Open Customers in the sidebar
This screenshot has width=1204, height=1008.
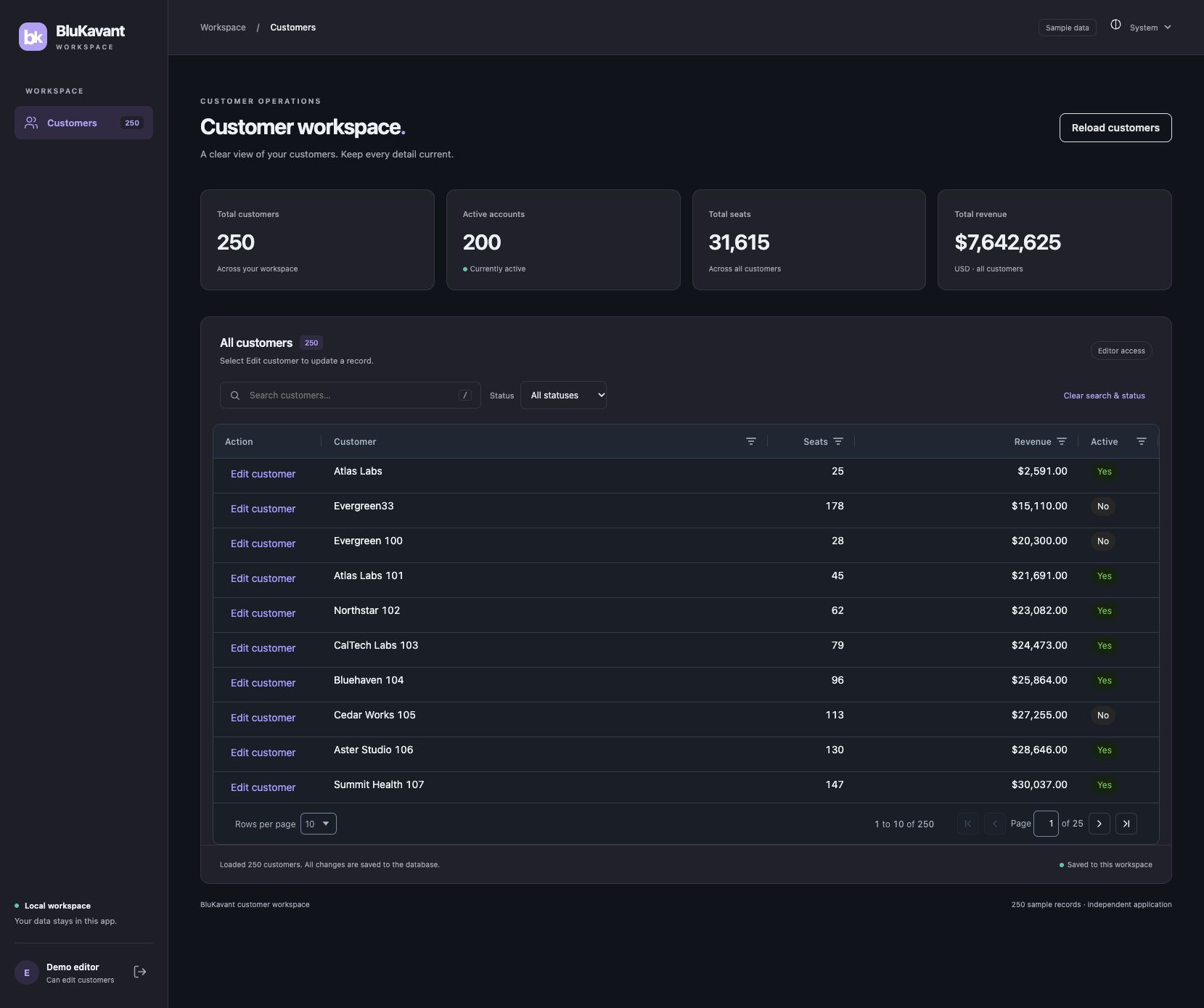pos(83,123)
